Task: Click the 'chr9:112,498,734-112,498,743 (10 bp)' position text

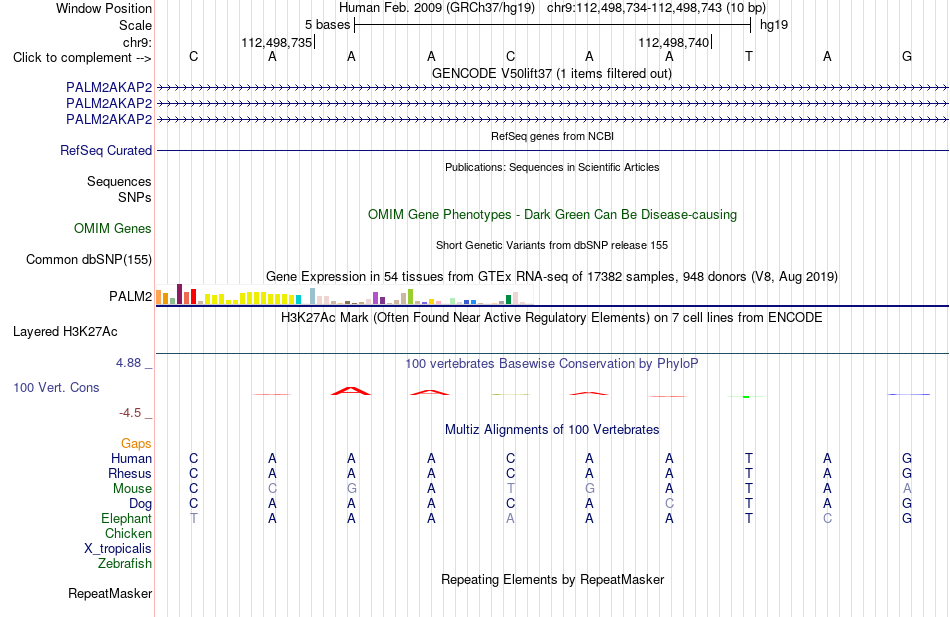Action: click(x=656, y=8)
